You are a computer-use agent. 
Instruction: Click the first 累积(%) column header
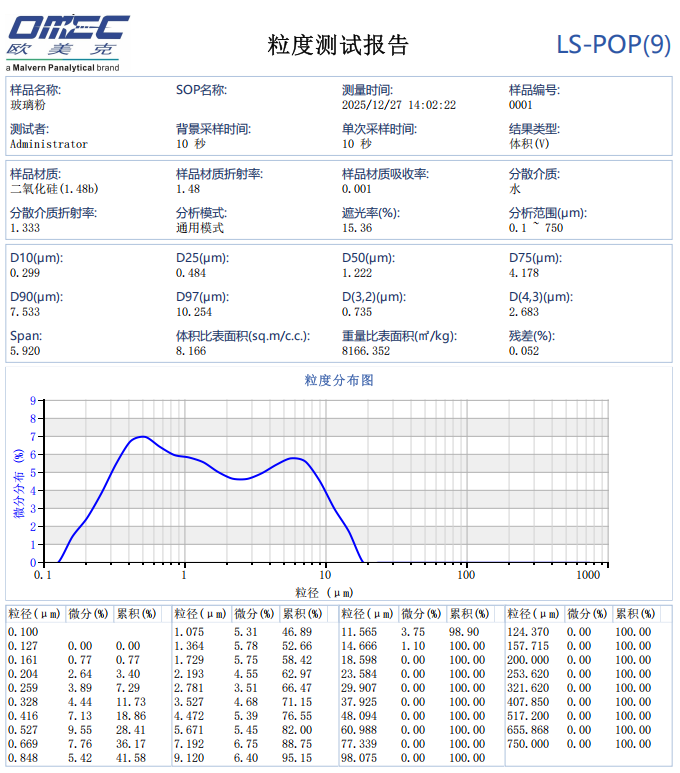[136, 614]
